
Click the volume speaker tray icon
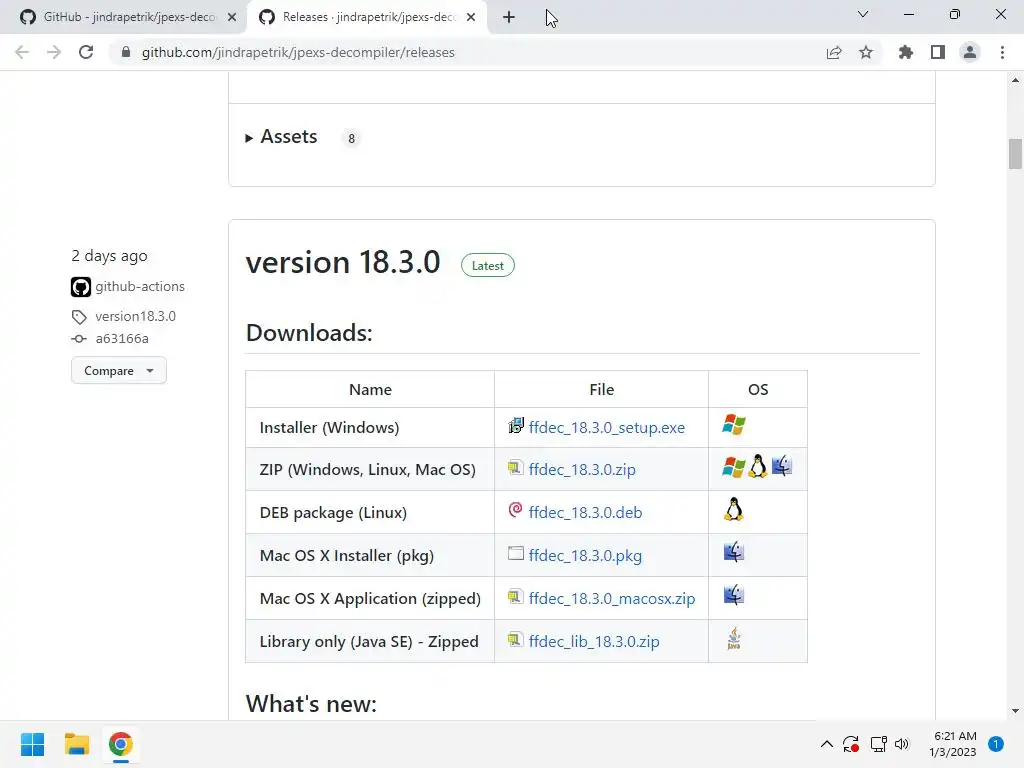click(x=902, y=744)
